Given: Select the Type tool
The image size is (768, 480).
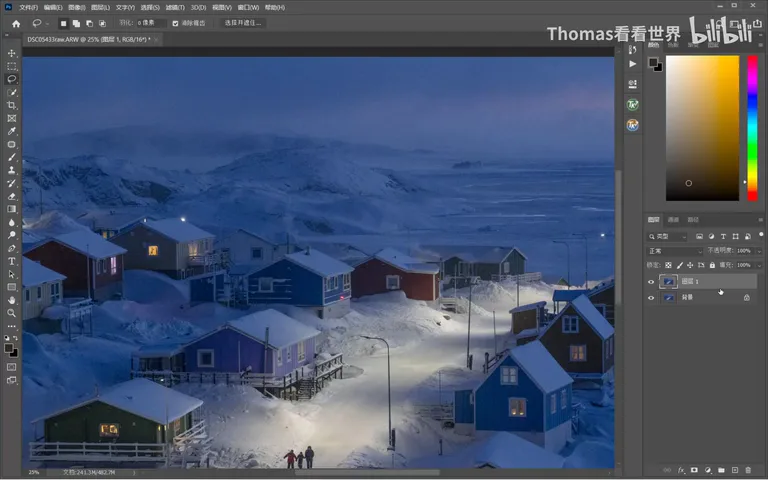Looking at the screenshot, I should (12, 262).
